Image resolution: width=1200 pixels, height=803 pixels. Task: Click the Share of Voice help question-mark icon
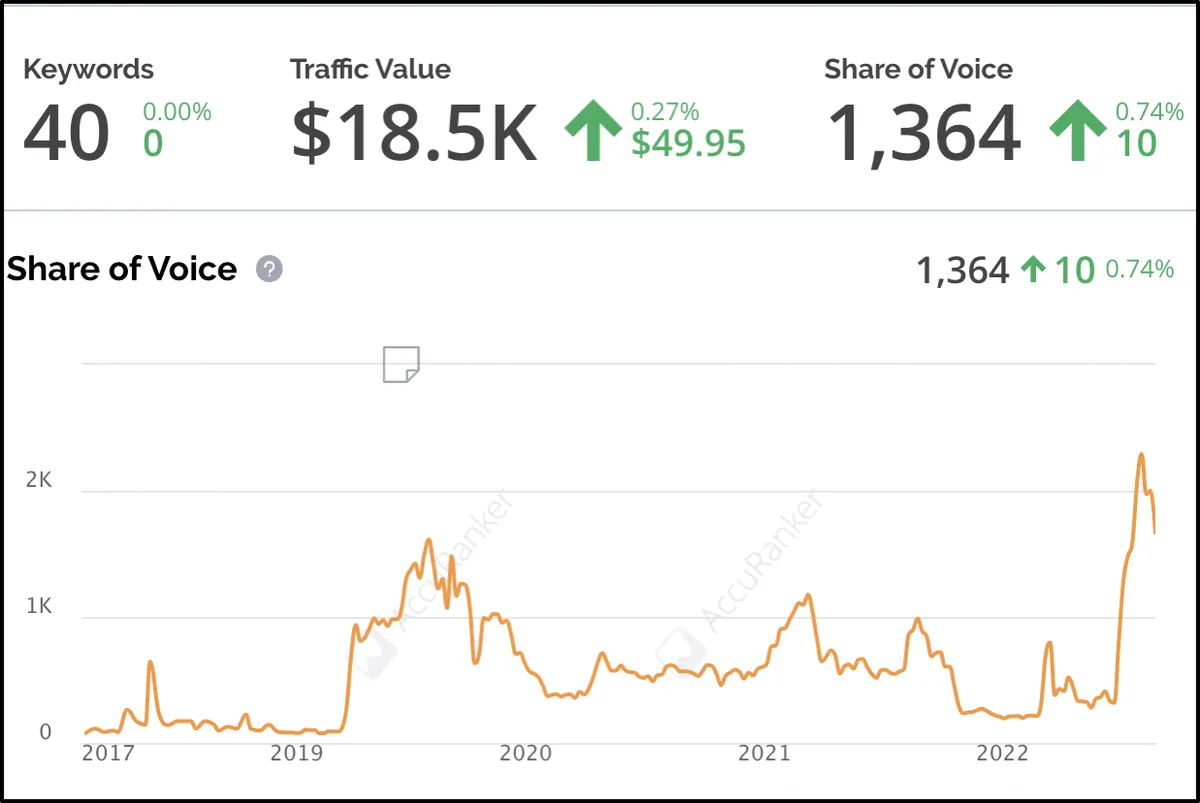click(x=269, y=269)
